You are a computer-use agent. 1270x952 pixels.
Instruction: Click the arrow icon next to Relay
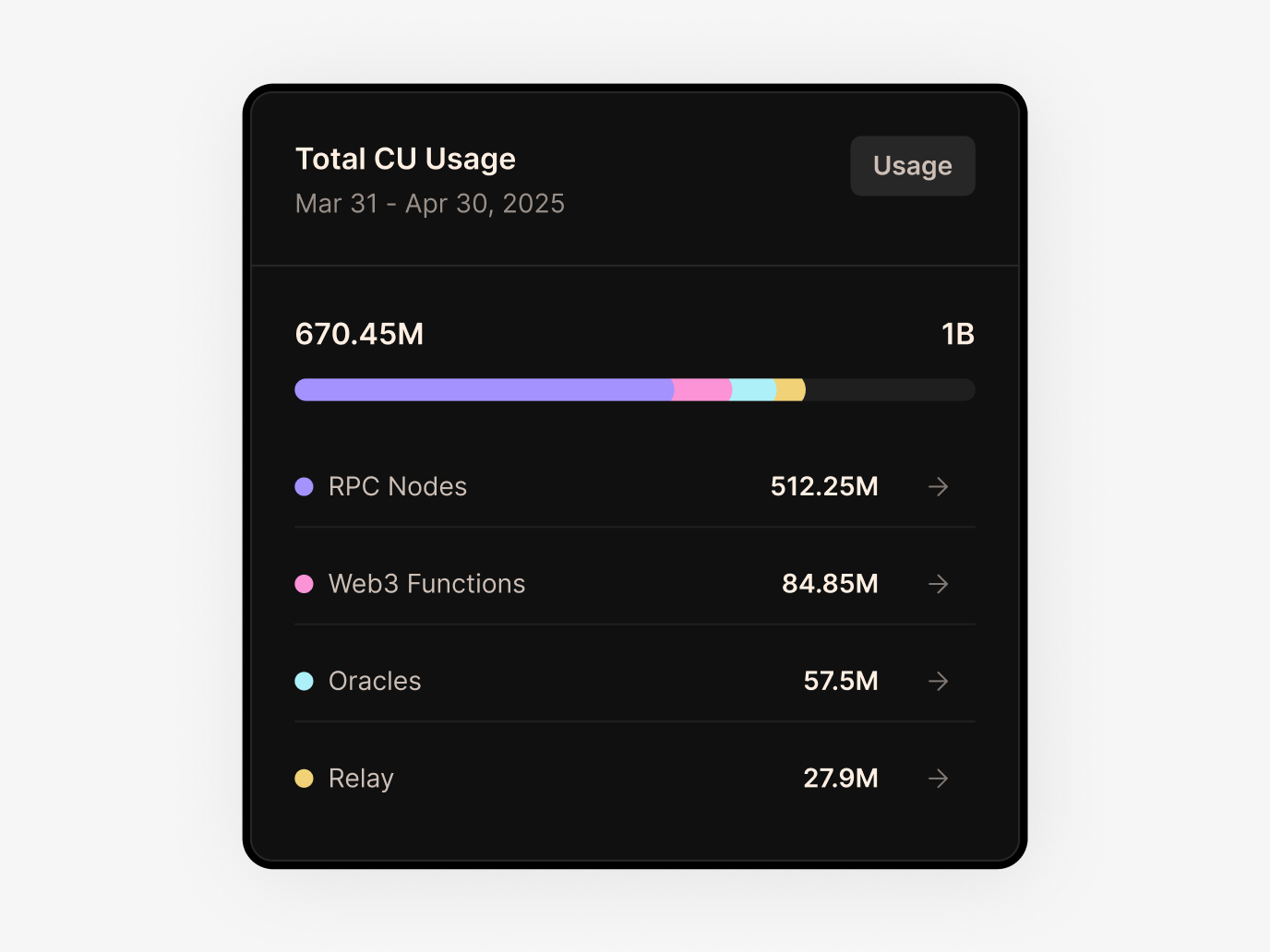pos(938,778)
